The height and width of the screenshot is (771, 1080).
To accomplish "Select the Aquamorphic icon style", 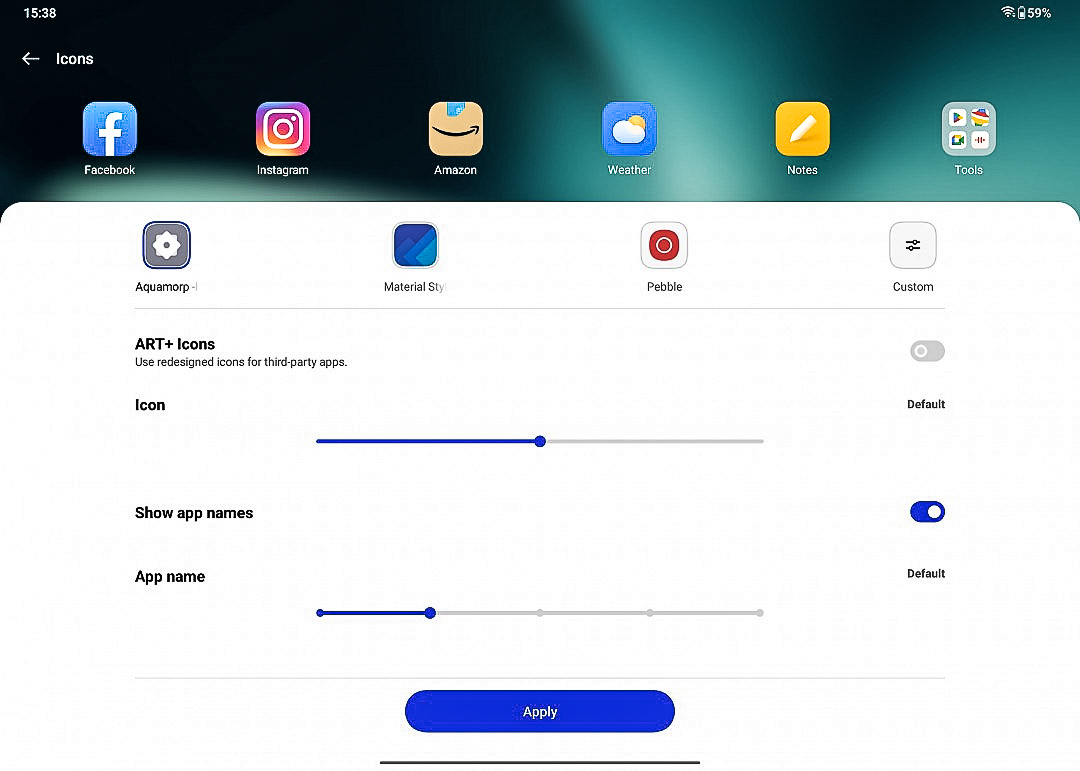I will (x=166, y=245).
